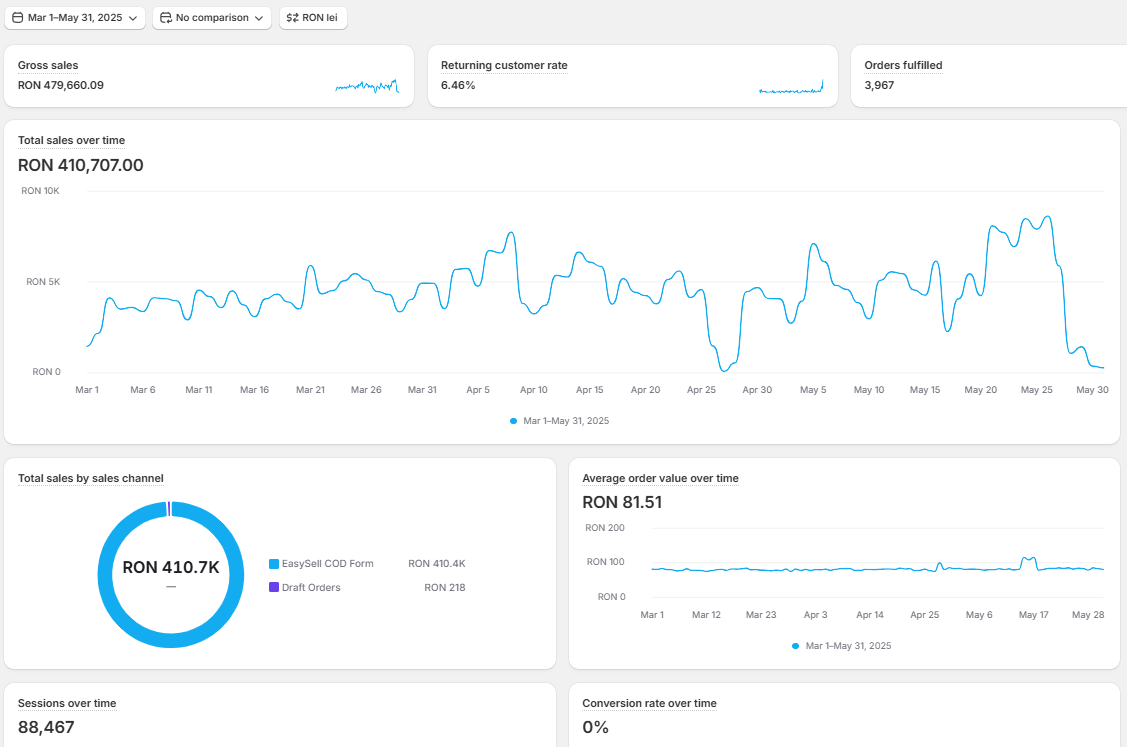Open the Gross sales sparkline chart
The height and width of the screenshot is (747, 1127).
366,86
